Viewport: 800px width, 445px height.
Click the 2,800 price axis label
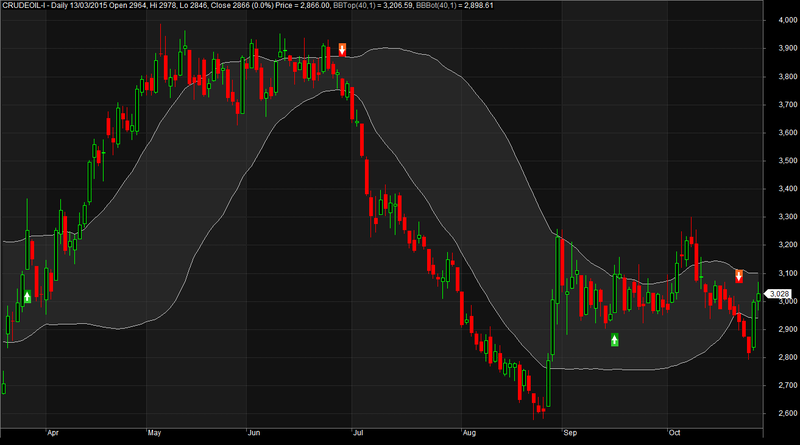(788, 357)
